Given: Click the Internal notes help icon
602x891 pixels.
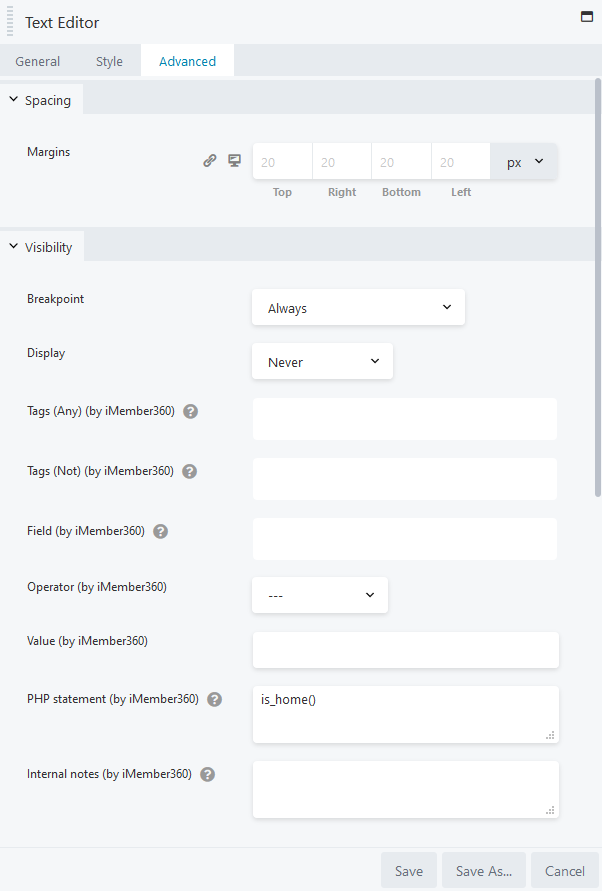Looking at the screenshot, I should tap(207, 773).
